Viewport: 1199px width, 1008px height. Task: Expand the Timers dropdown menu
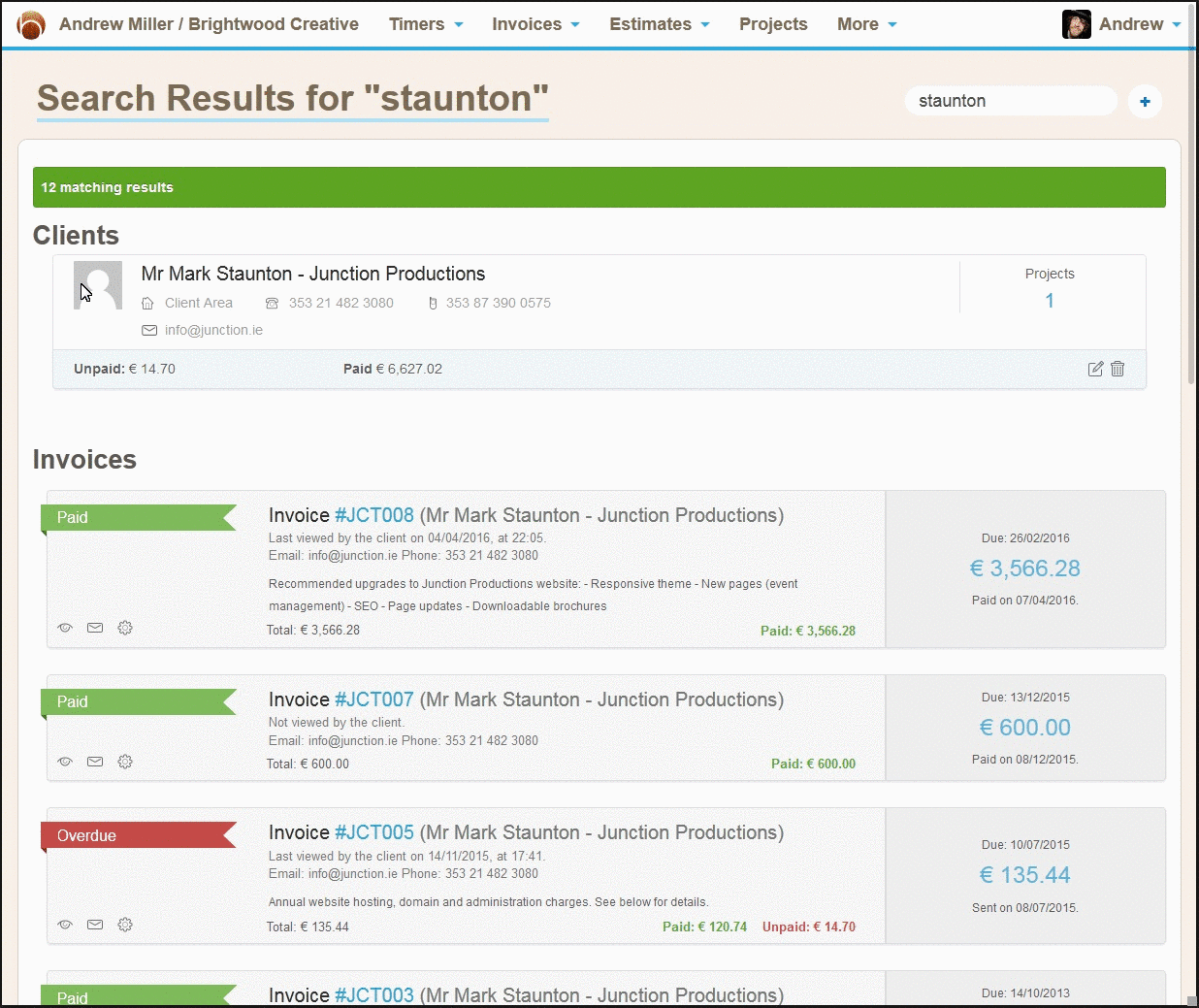pyautogui.click(x=426, y=24)
